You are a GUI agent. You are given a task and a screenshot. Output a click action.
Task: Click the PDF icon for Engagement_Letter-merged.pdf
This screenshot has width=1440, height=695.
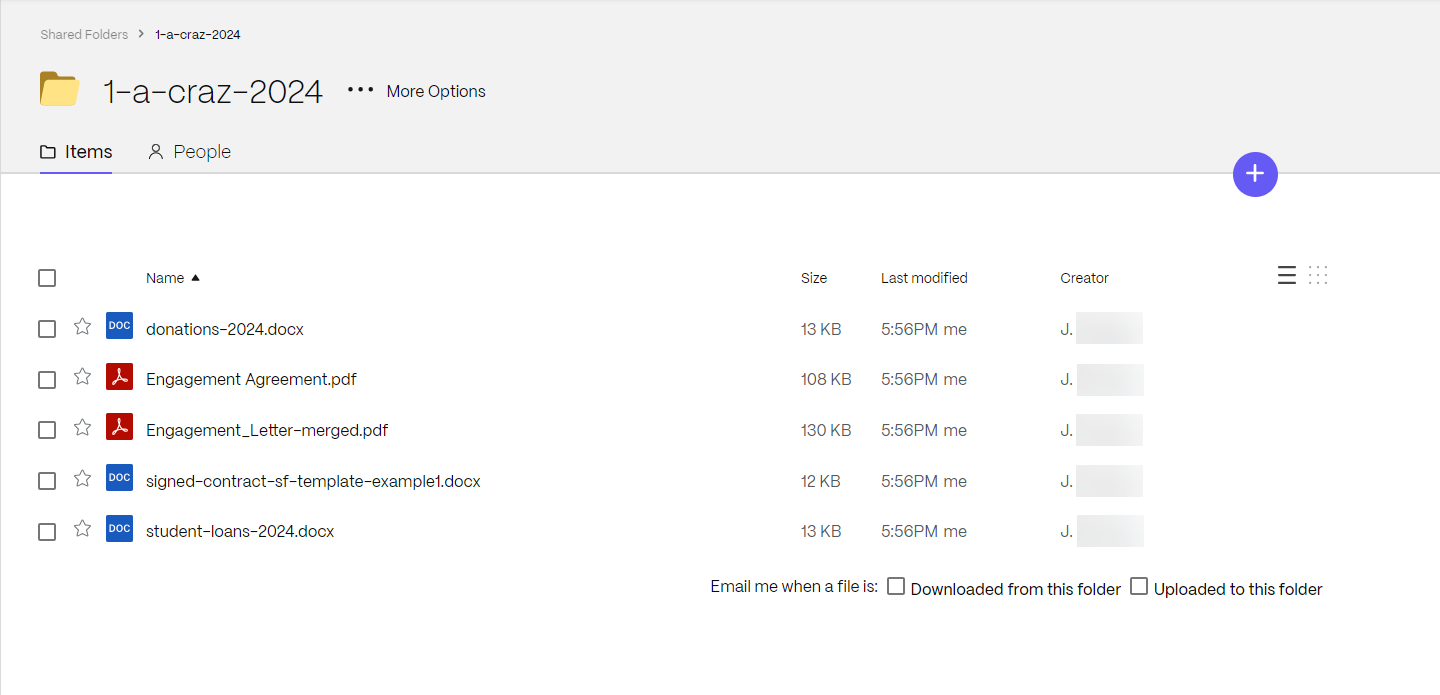119,427
